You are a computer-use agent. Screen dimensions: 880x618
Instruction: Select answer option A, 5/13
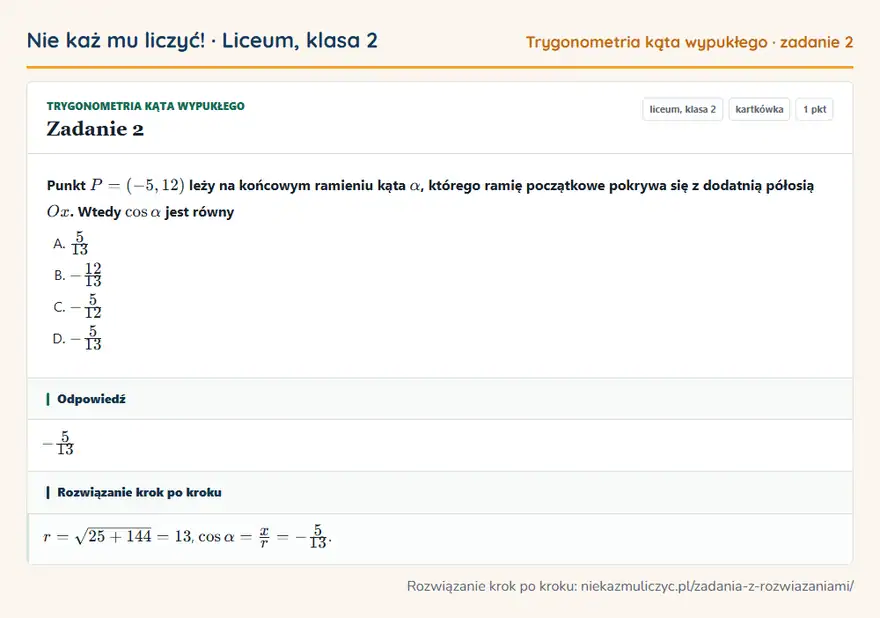click(71, 244)
